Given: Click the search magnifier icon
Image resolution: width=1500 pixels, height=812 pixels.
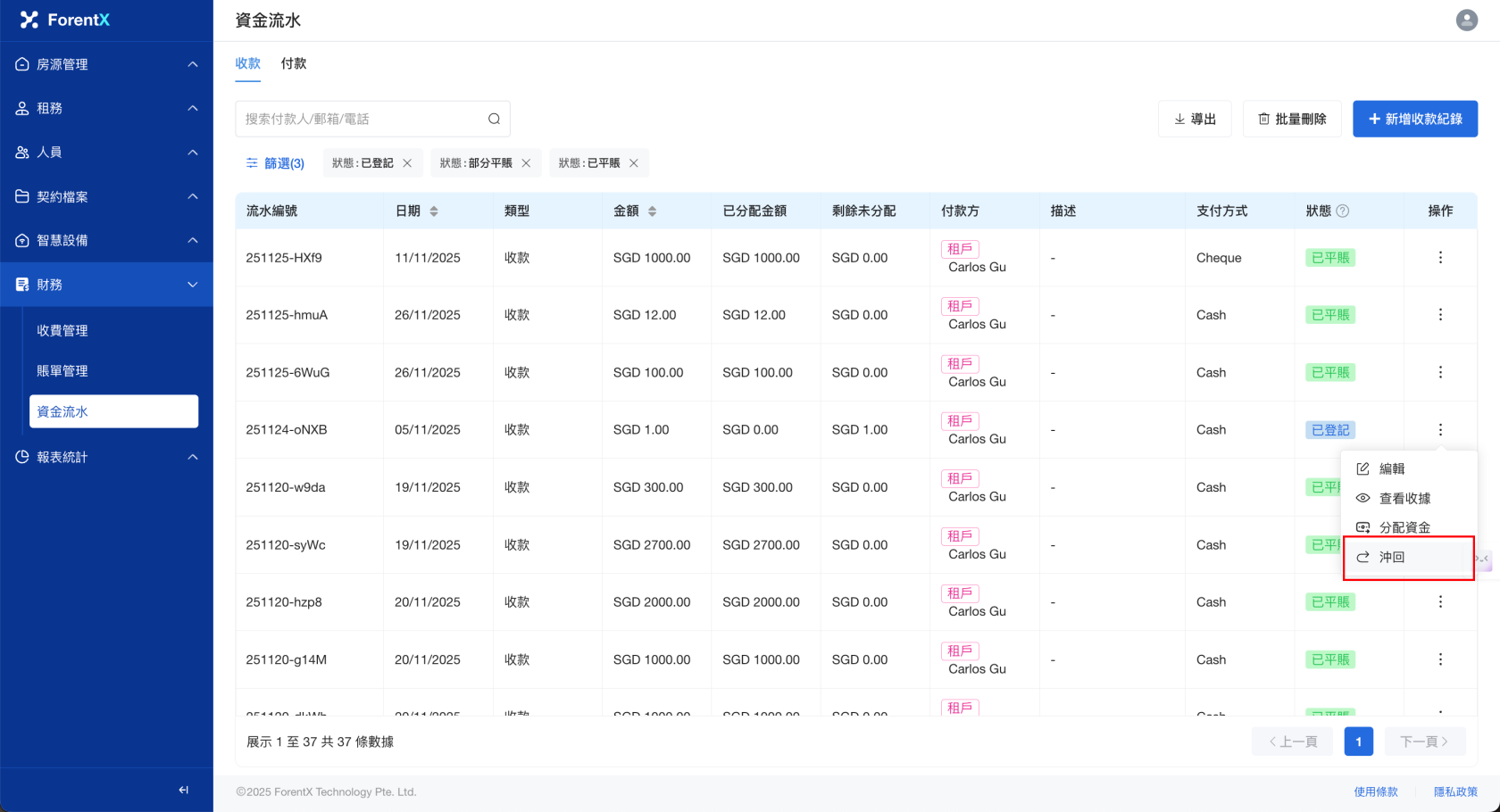Looking at the screenshot, I should coord(494,119).
